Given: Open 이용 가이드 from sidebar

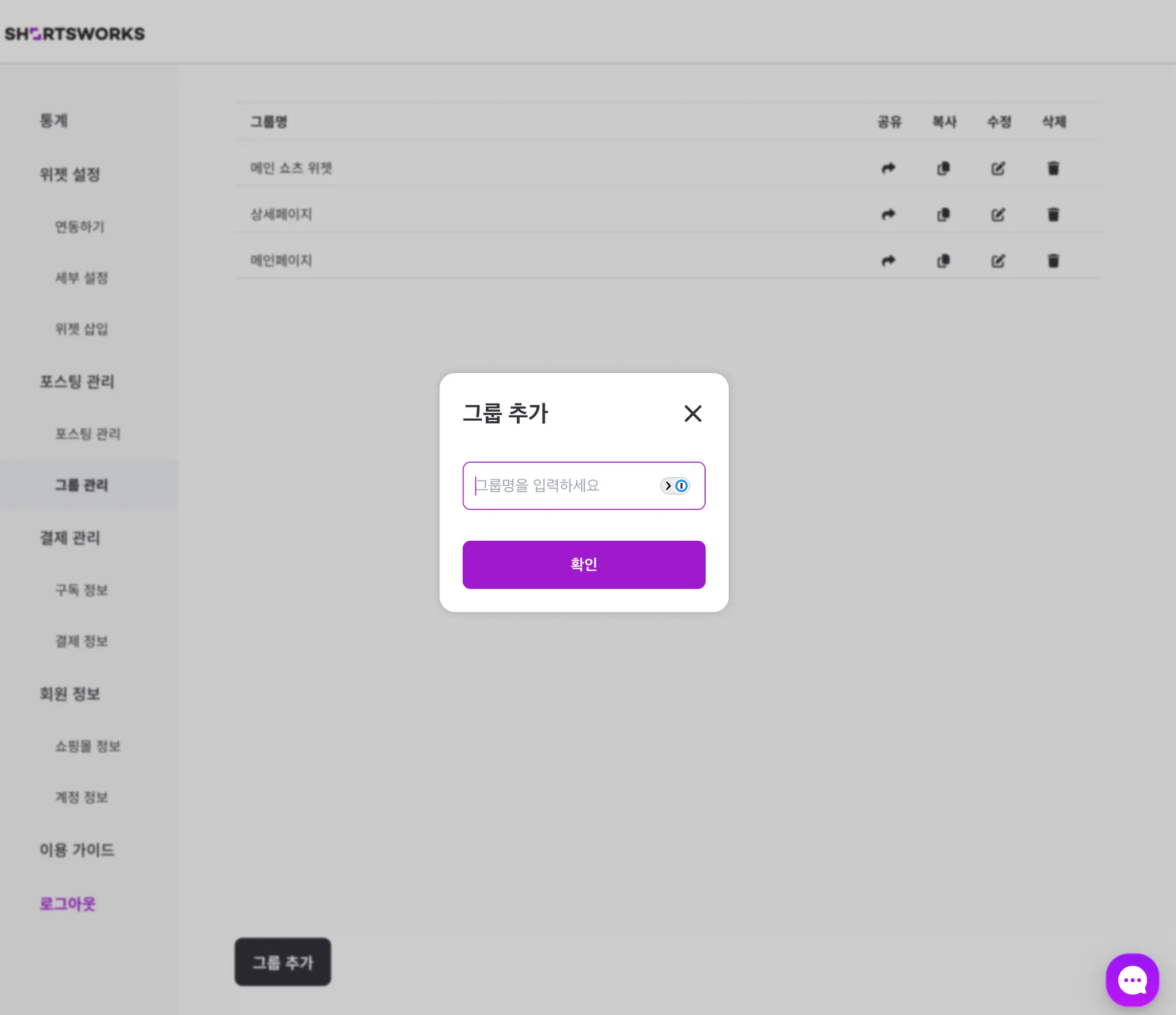Looking at the screenshot, I should point(77,850).
